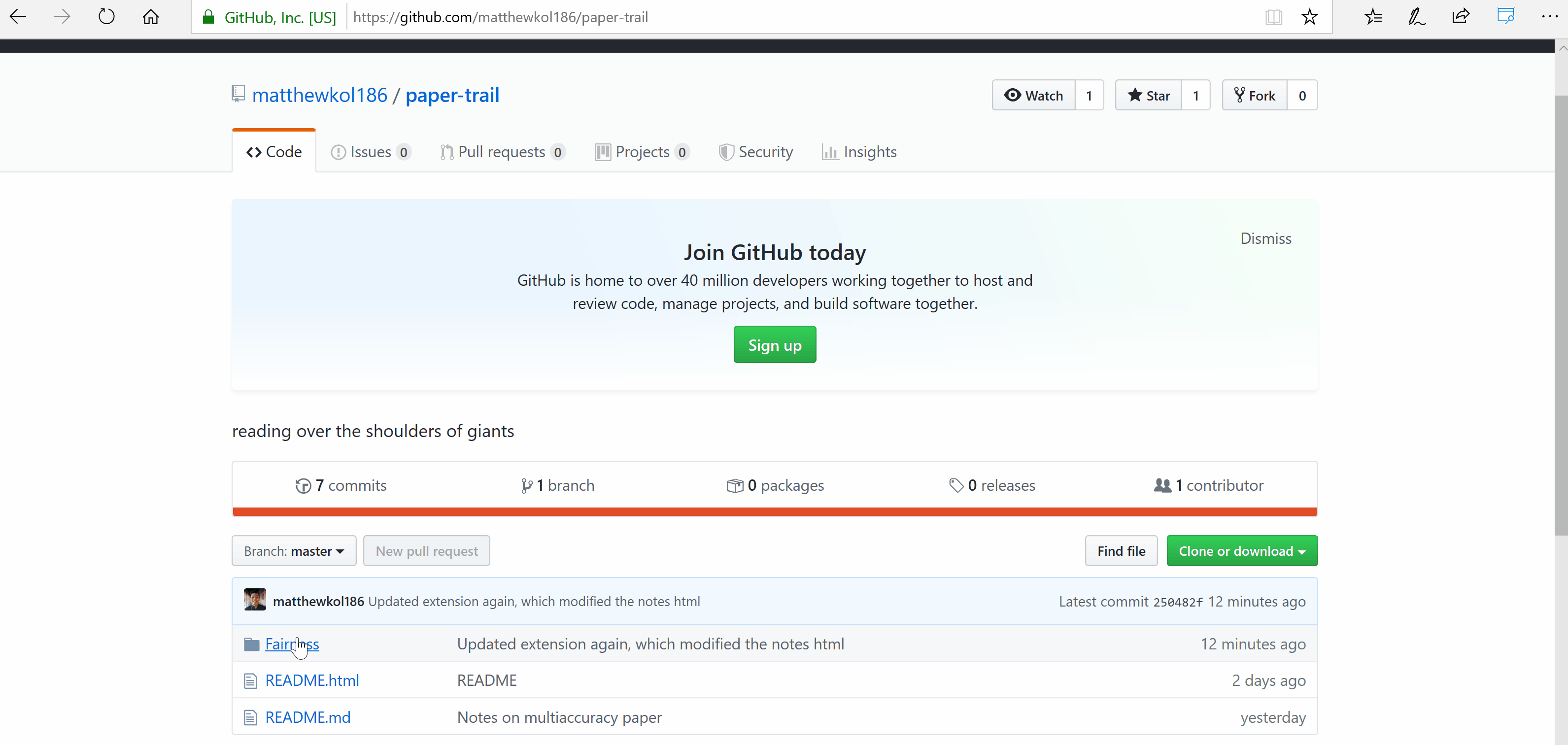Open the Branch: master dropdown

pyautogui.click(x=294, y=551)
